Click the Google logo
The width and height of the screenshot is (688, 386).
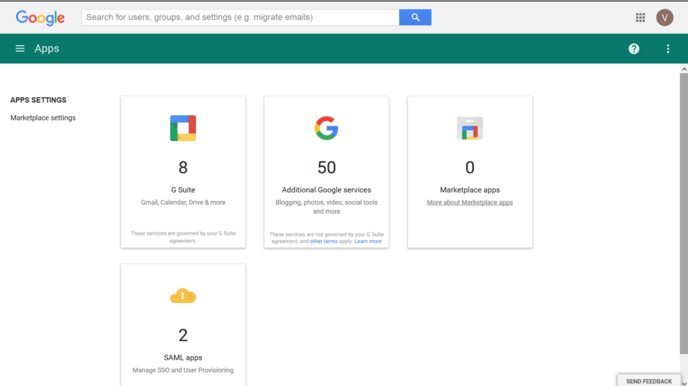click(40, 18)
